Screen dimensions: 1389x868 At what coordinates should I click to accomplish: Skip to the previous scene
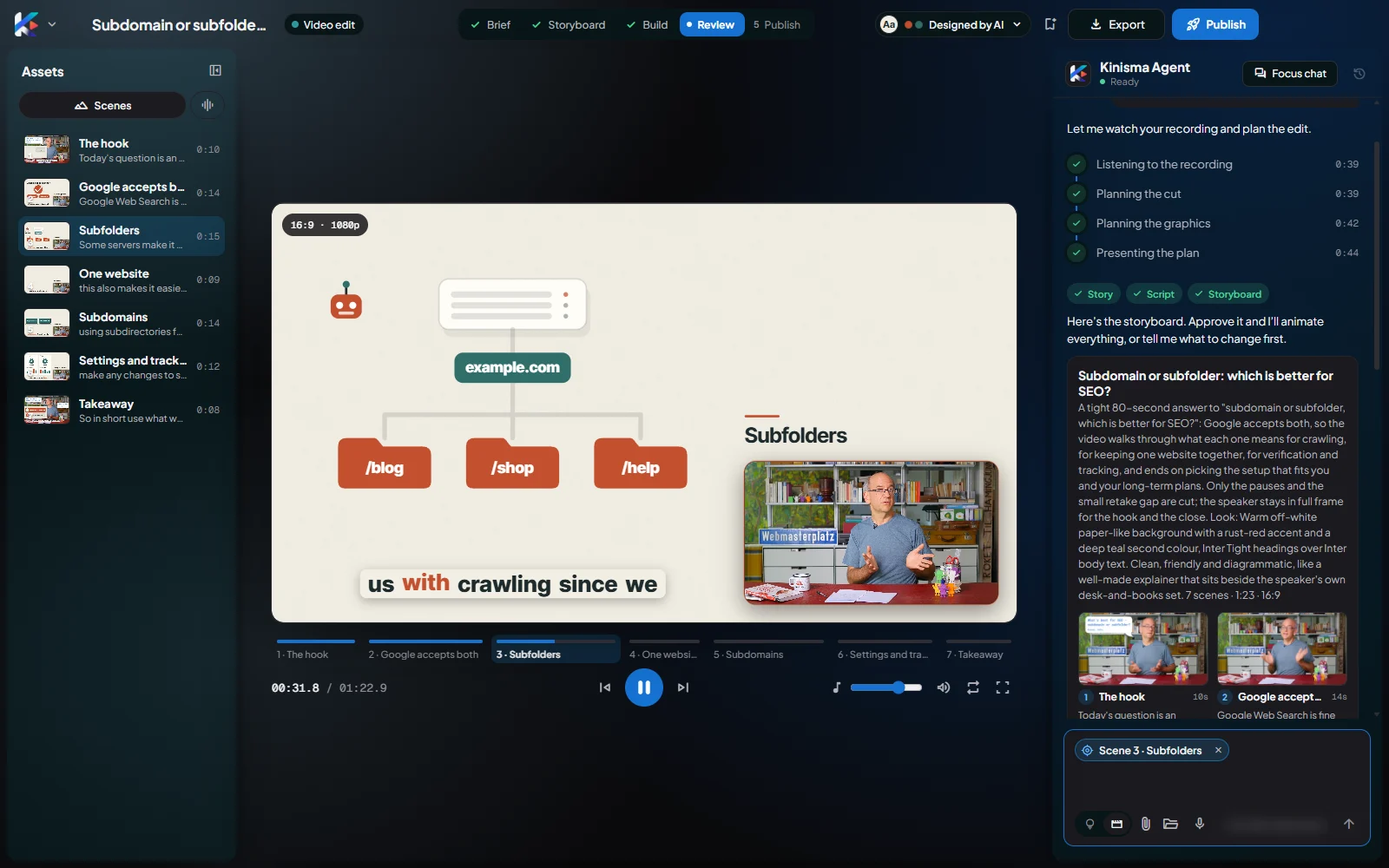click(x=605, y=687)
